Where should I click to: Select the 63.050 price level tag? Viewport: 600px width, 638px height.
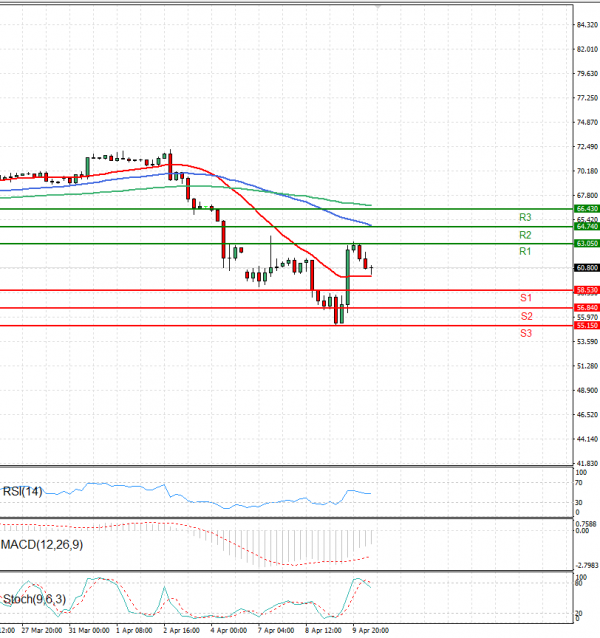(587, 243)
